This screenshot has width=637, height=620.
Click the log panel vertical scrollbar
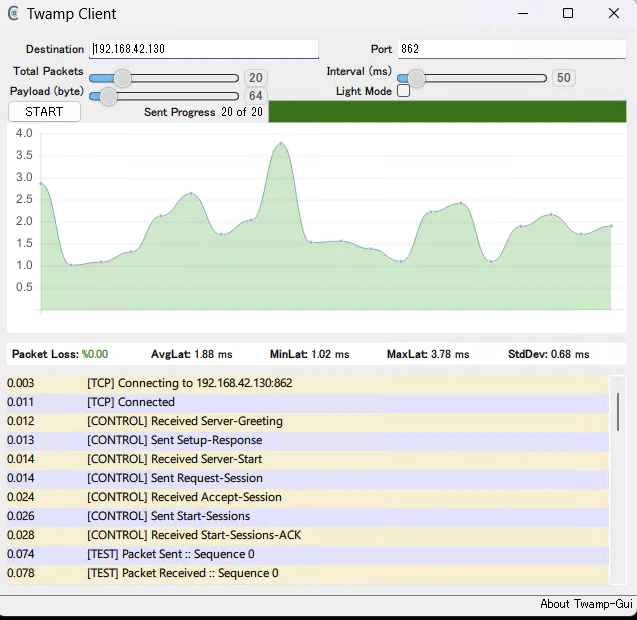click(618, 412)
